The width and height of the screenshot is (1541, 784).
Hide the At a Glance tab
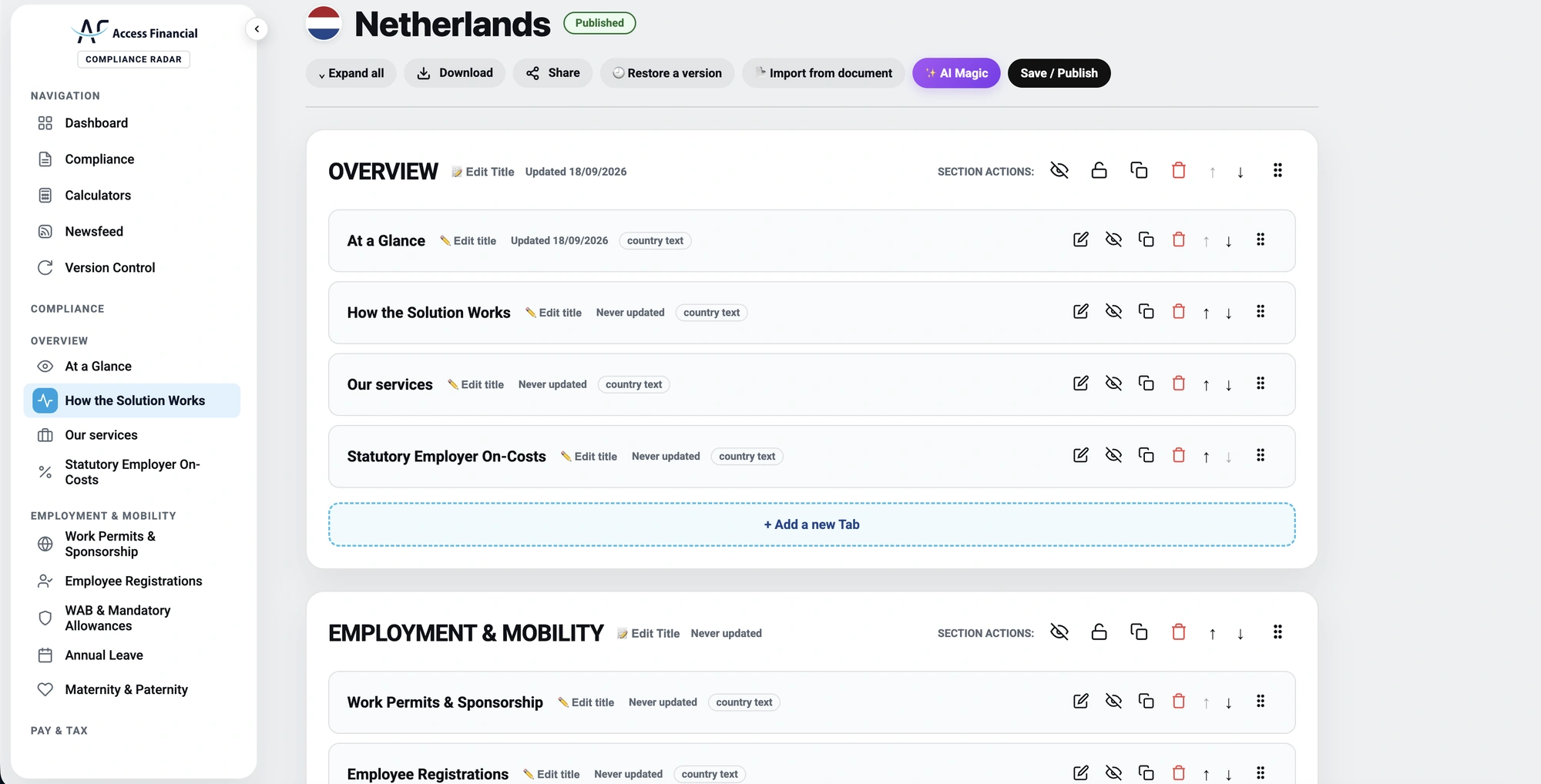pos(1113,240)
